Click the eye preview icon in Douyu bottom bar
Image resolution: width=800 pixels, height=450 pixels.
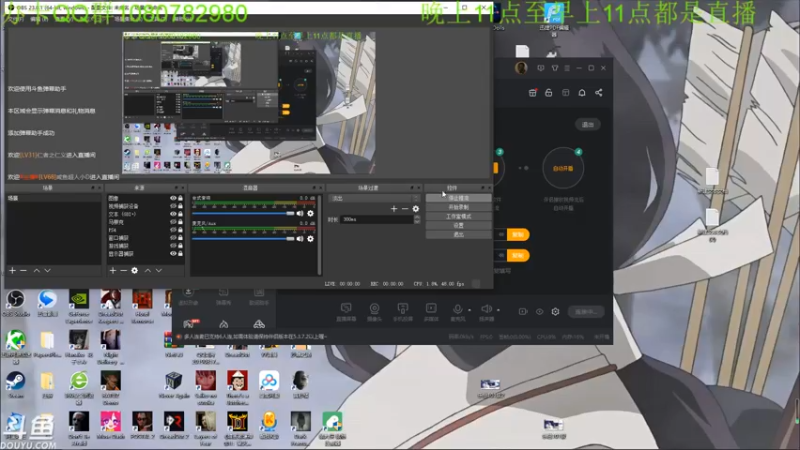(539, 311)
